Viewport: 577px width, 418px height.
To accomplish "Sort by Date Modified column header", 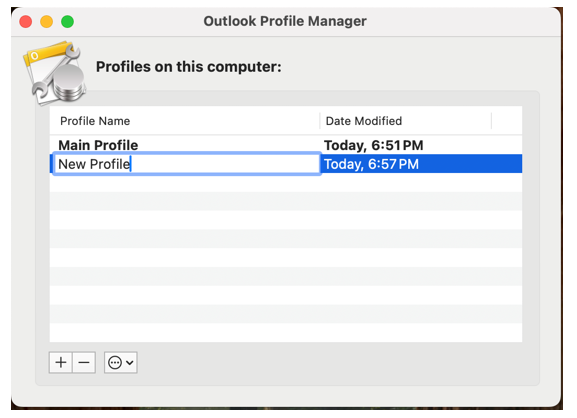I will [x=406, y=121].
